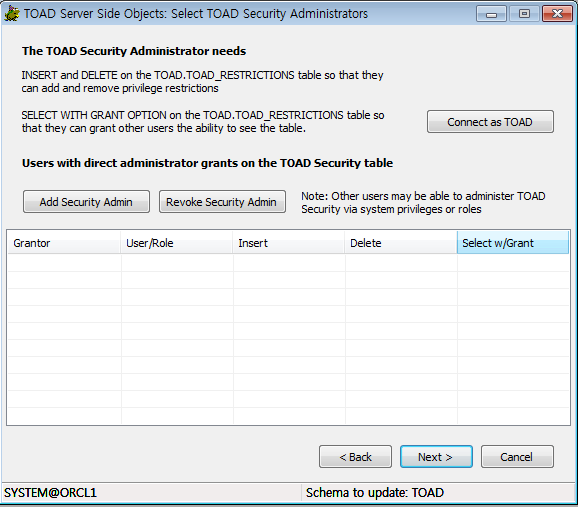
Task: Minimize the TOAD Server Side Objects window
Action: pyautogui.click(x=491, y=14)
